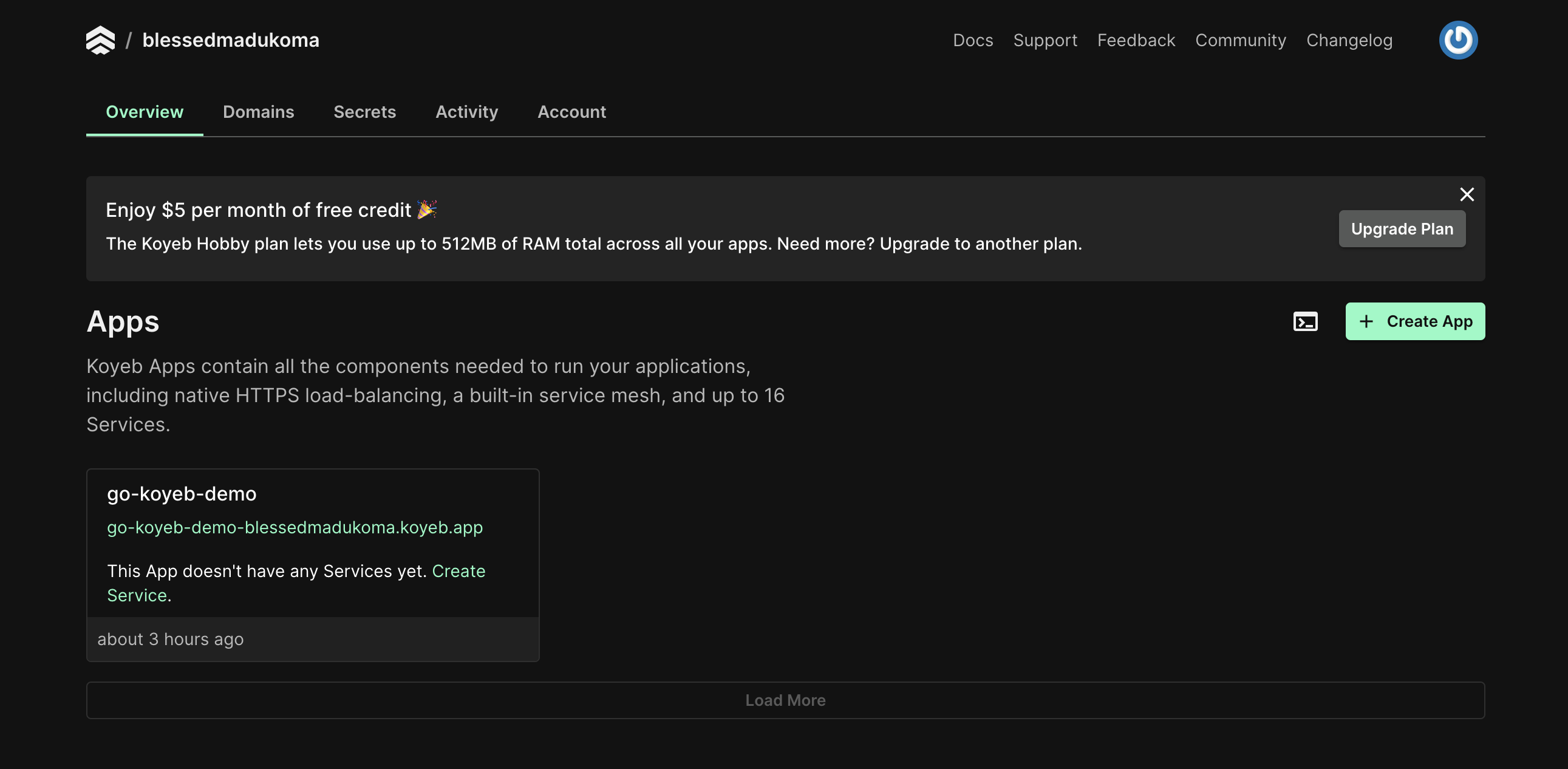Viewport: 1568px width, 769px height.
Task: Open the user avatar account menu
Action: pos(1458,40)
